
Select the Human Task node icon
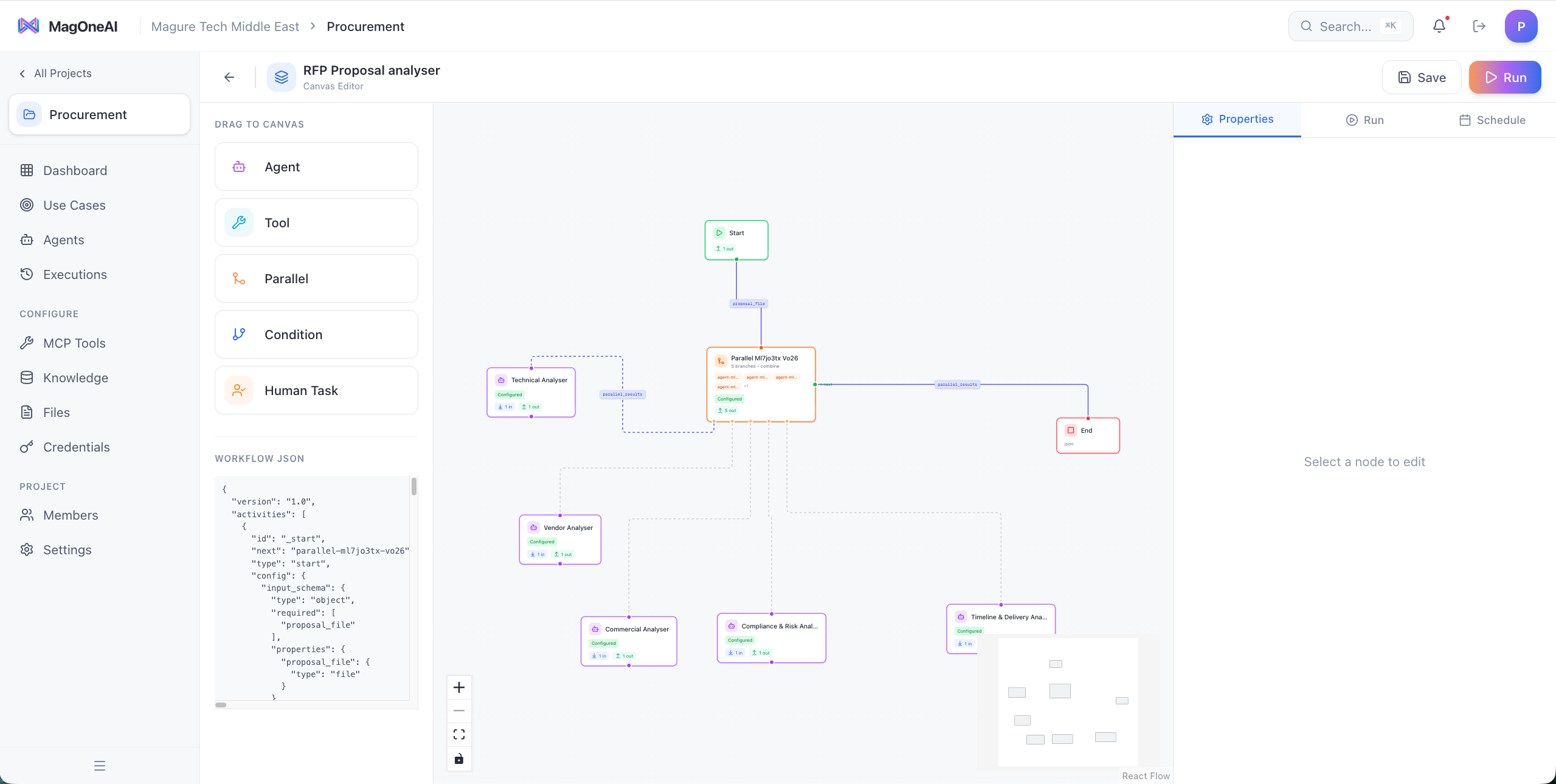238,390
